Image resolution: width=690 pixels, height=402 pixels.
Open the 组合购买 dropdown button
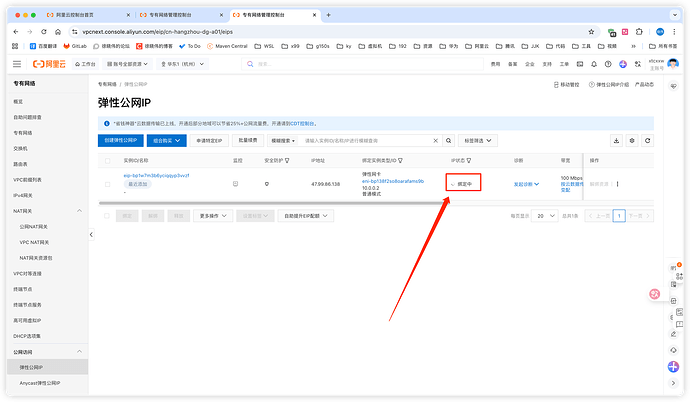167,141
